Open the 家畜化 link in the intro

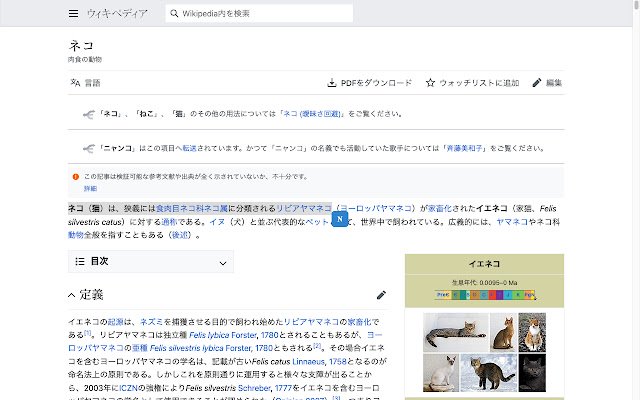(439, 209)
